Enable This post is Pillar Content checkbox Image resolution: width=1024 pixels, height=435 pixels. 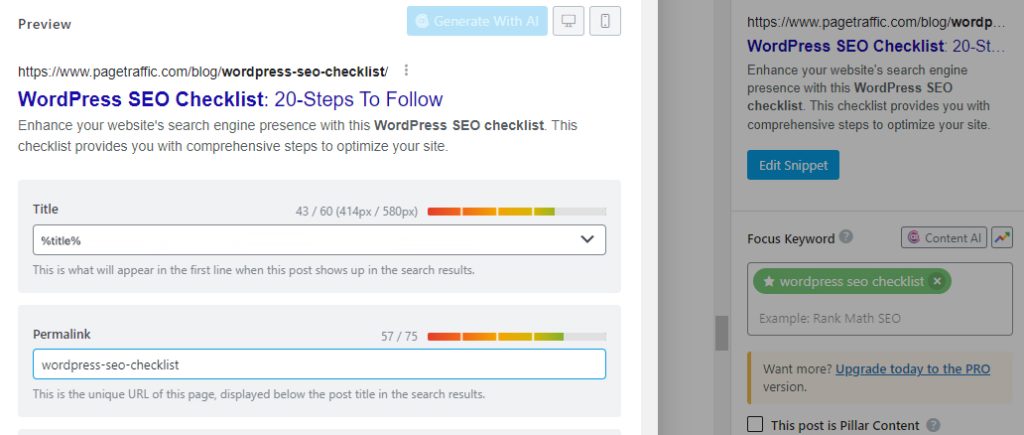coord(755,424)
